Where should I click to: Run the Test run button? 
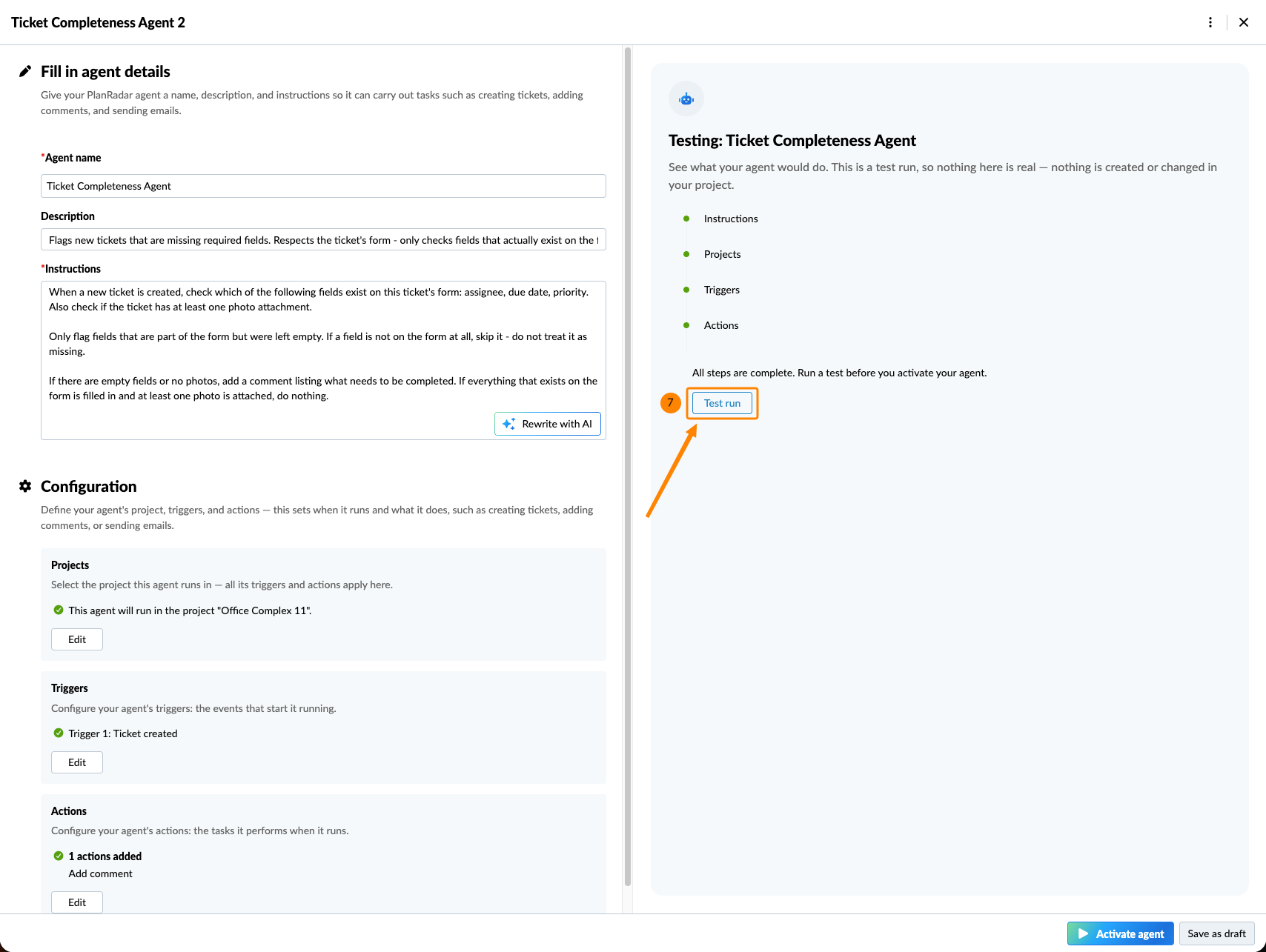tap(722, 403)
